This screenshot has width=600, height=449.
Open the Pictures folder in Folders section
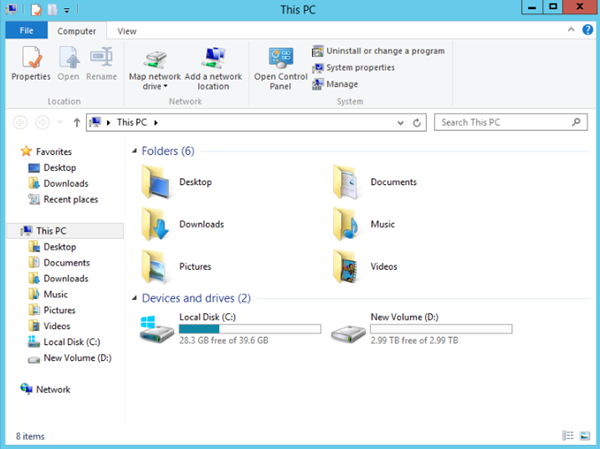pos(176,267)
